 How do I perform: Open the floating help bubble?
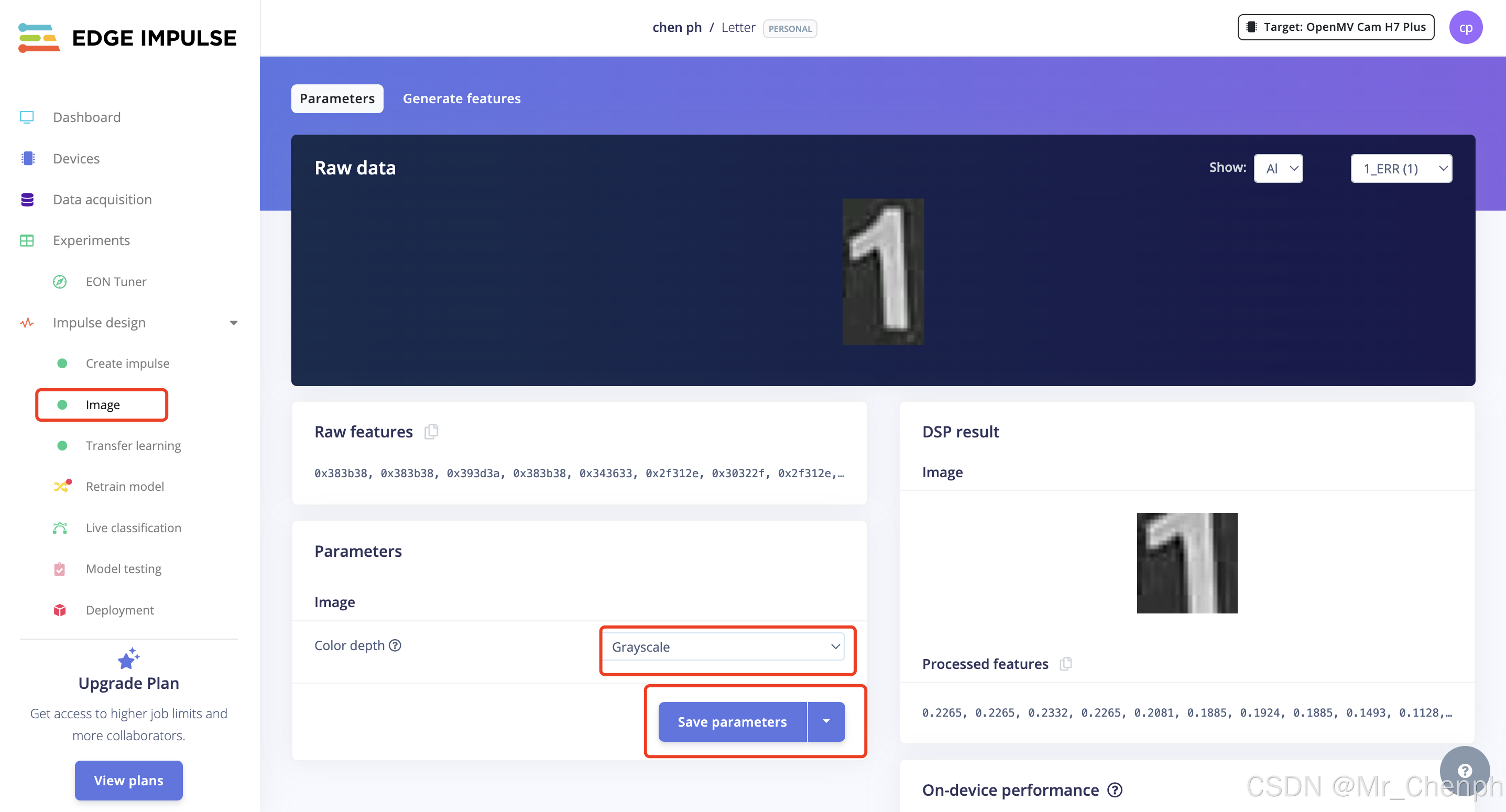(1464, 770)
